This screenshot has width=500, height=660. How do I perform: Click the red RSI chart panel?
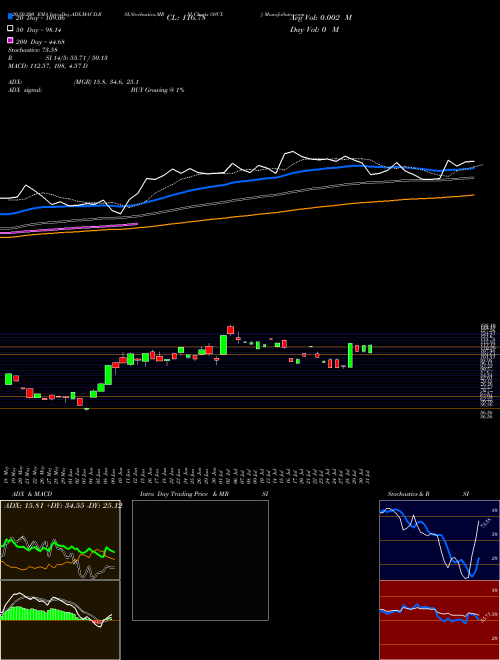(439, 620)
